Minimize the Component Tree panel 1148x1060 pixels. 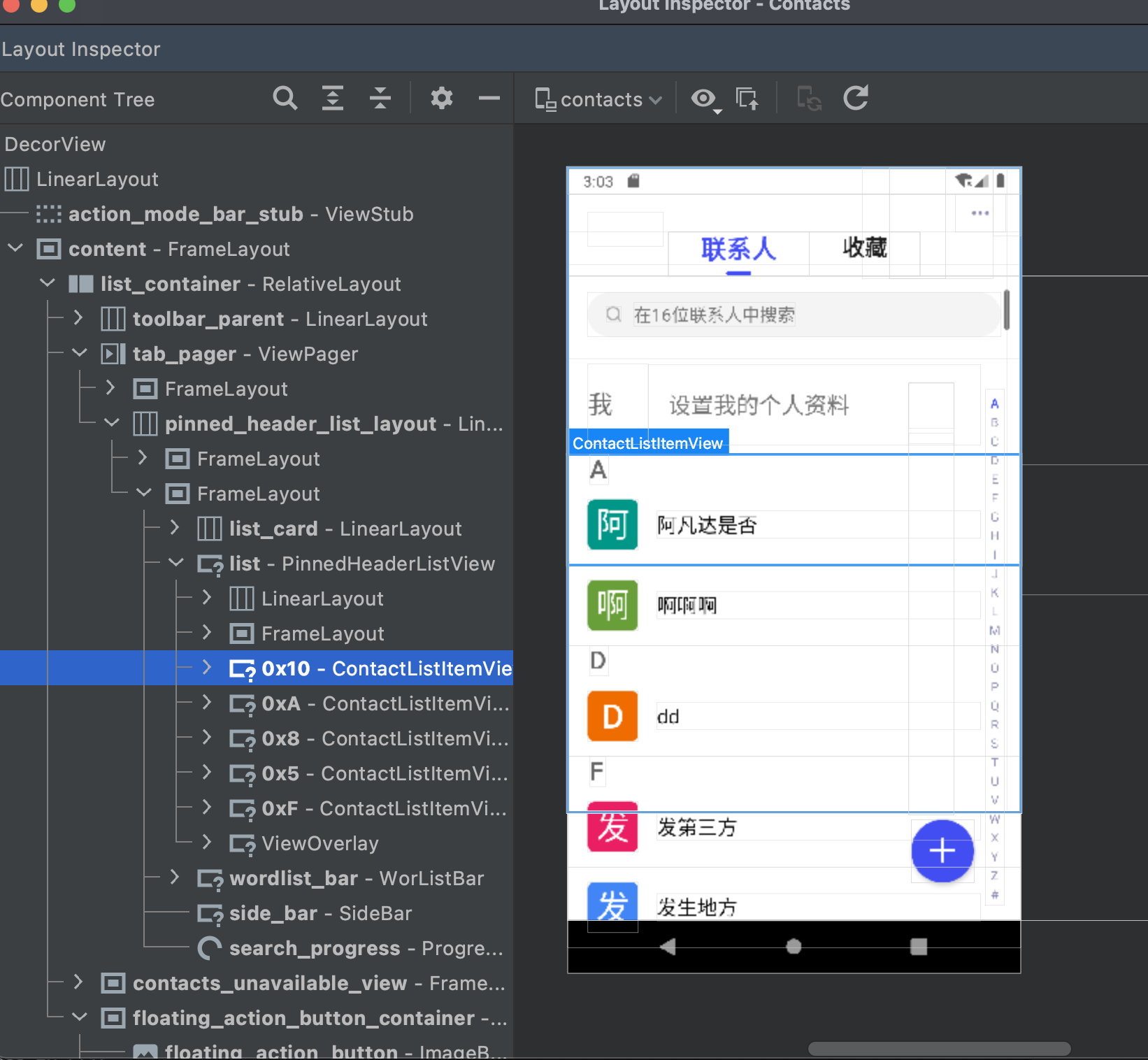489,99
